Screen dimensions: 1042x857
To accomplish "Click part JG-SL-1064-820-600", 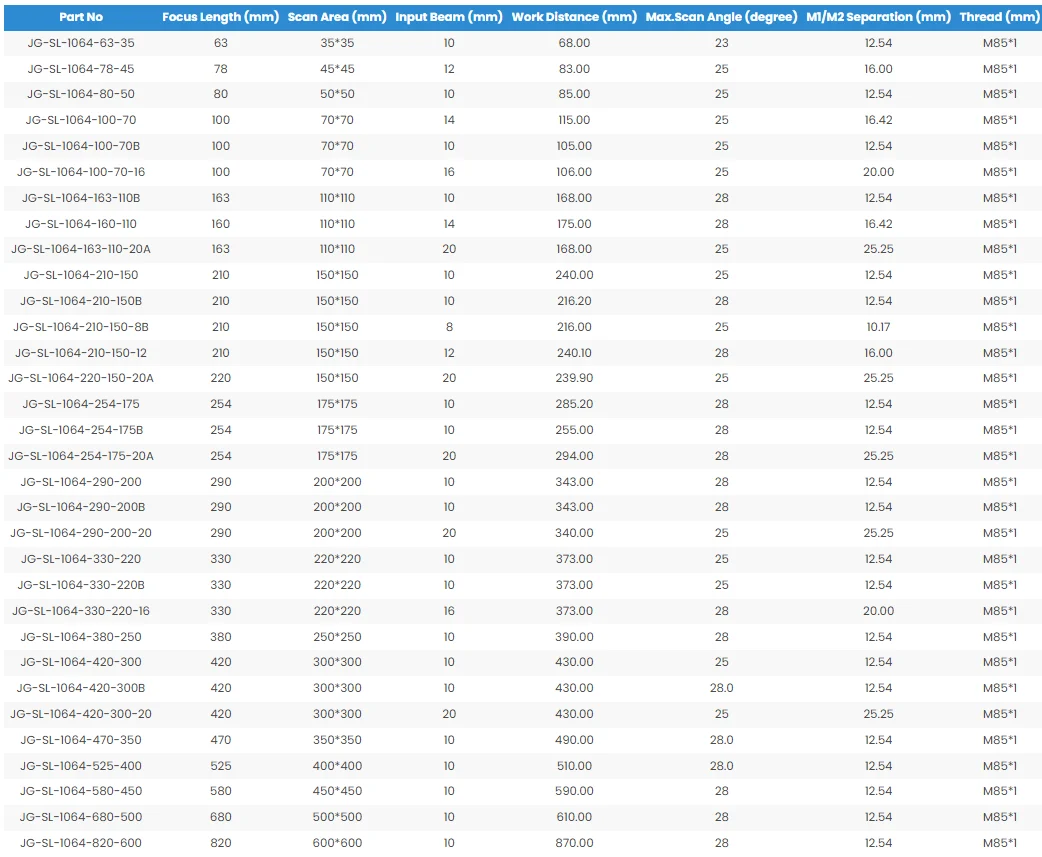I will point(81,843).
